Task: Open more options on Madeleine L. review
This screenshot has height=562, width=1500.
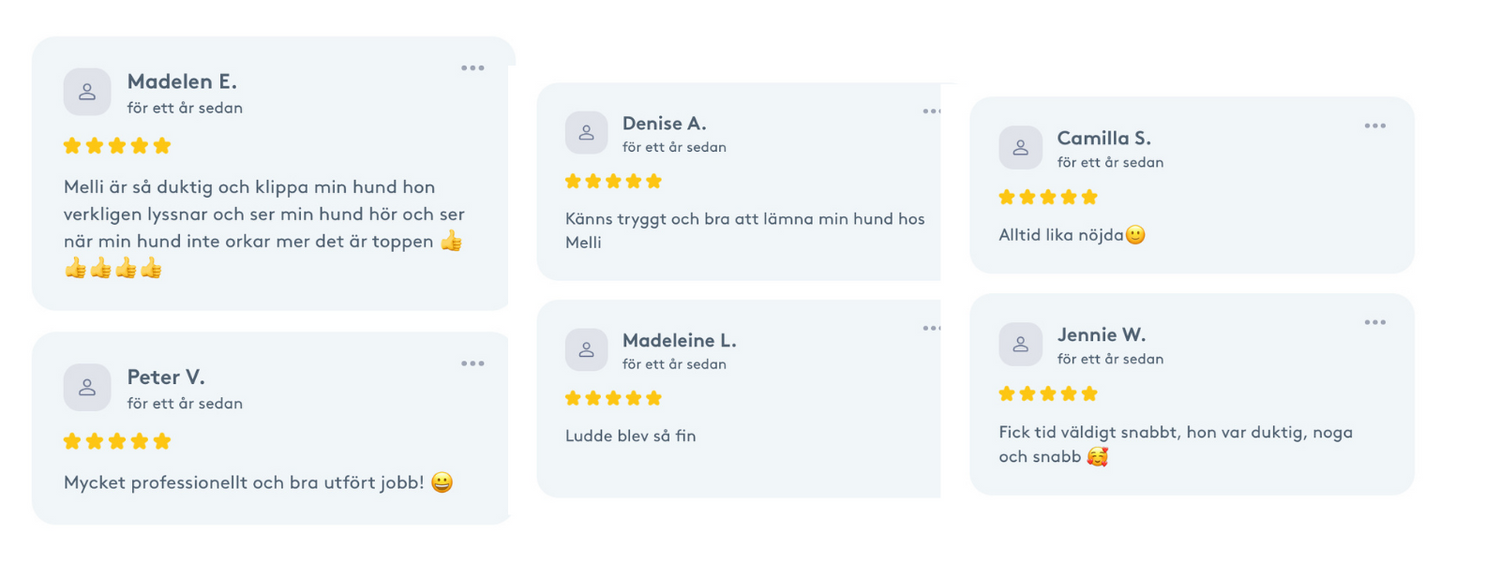Action: (932, 328)
